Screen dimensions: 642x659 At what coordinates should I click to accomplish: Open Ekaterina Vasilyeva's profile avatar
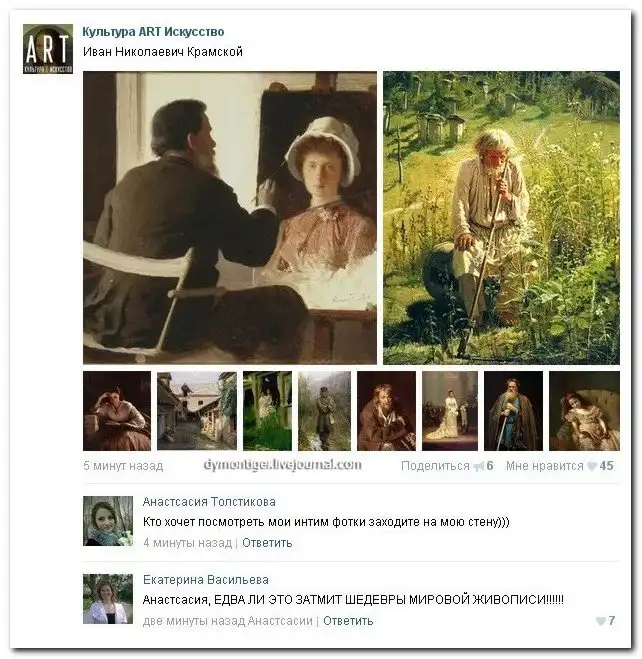click(x=107, y=598)
